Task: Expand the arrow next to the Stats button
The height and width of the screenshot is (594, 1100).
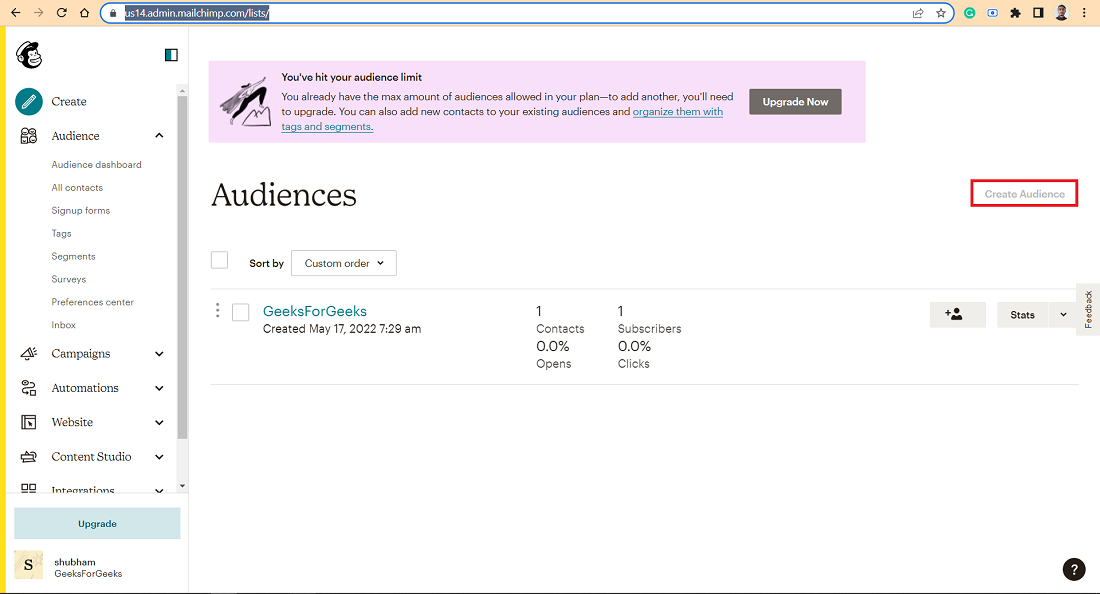Action: (x=1063, y=315)
